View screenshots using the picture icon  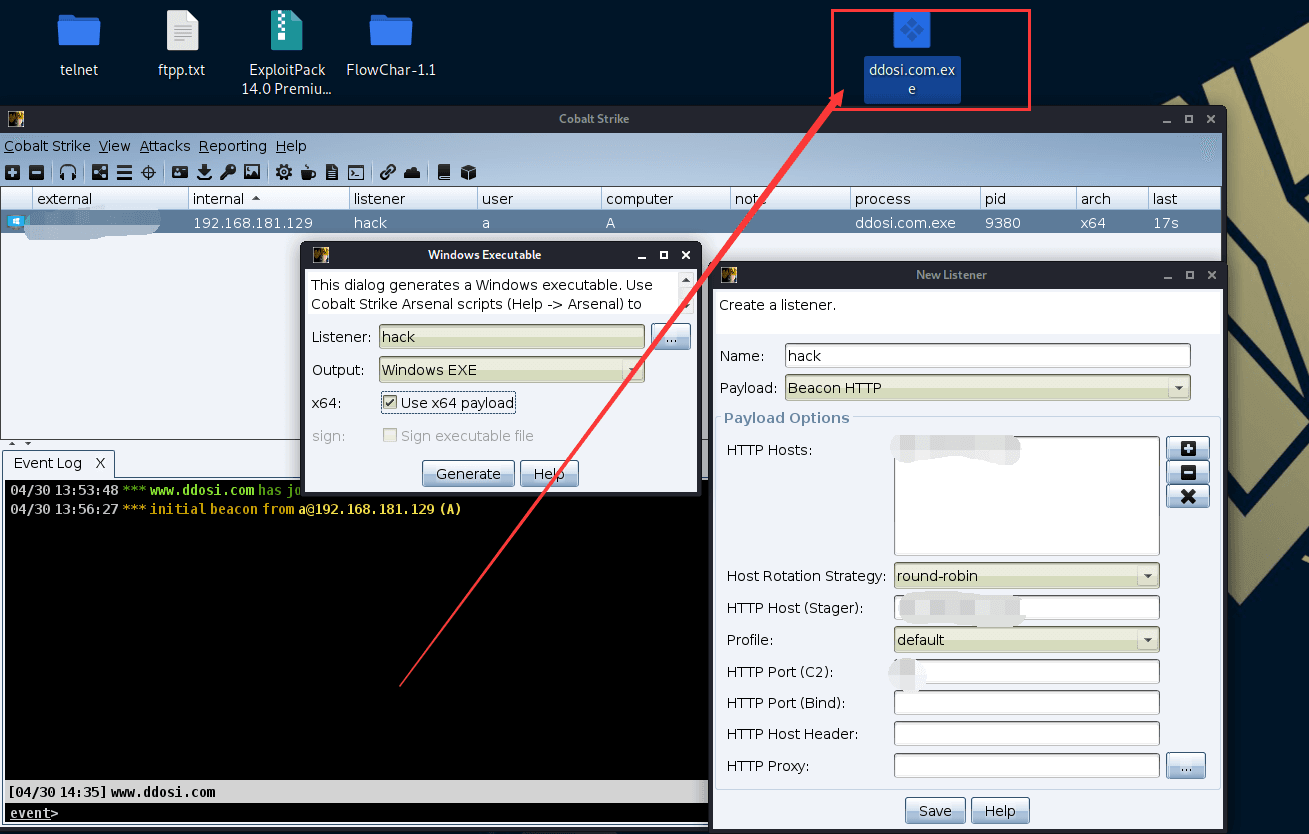252,172
